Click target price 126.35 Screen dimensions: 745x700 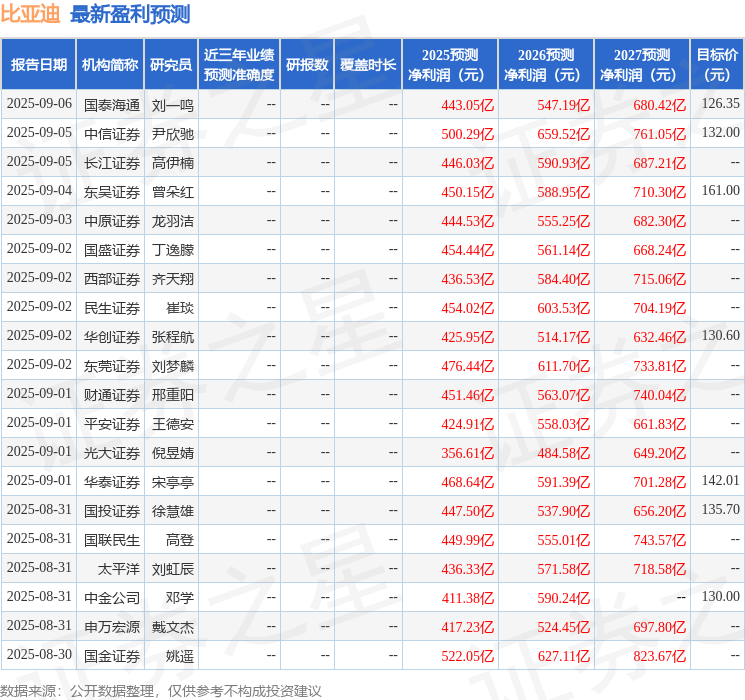click(x=721, y=104)
